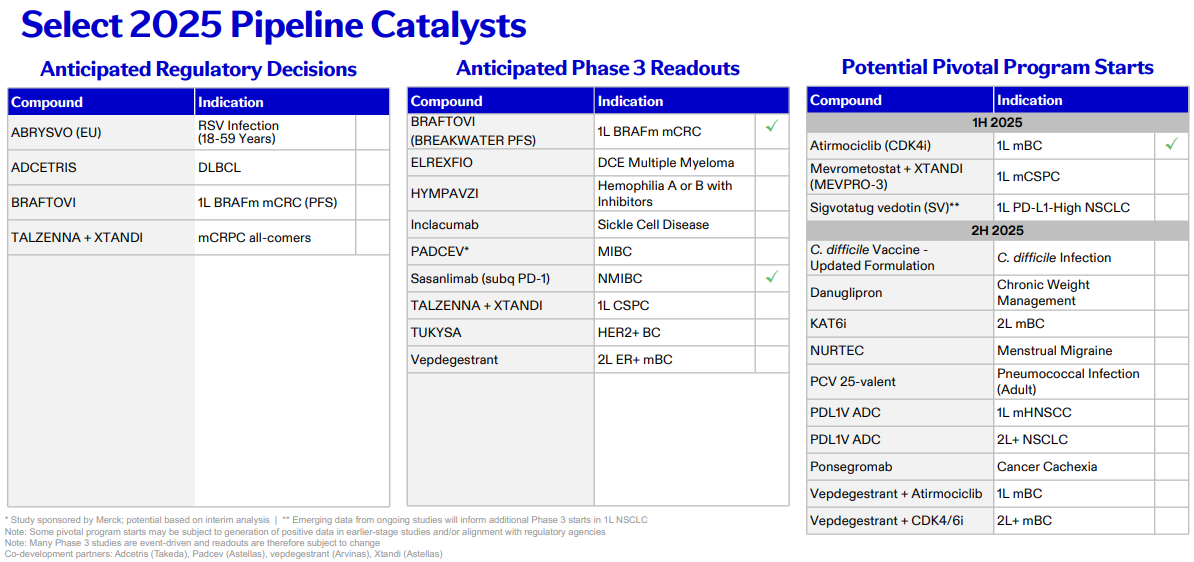Screen dimensions: 1194x562
Task: Click the '1H 2025' section row
Action: tap(998, 122)
